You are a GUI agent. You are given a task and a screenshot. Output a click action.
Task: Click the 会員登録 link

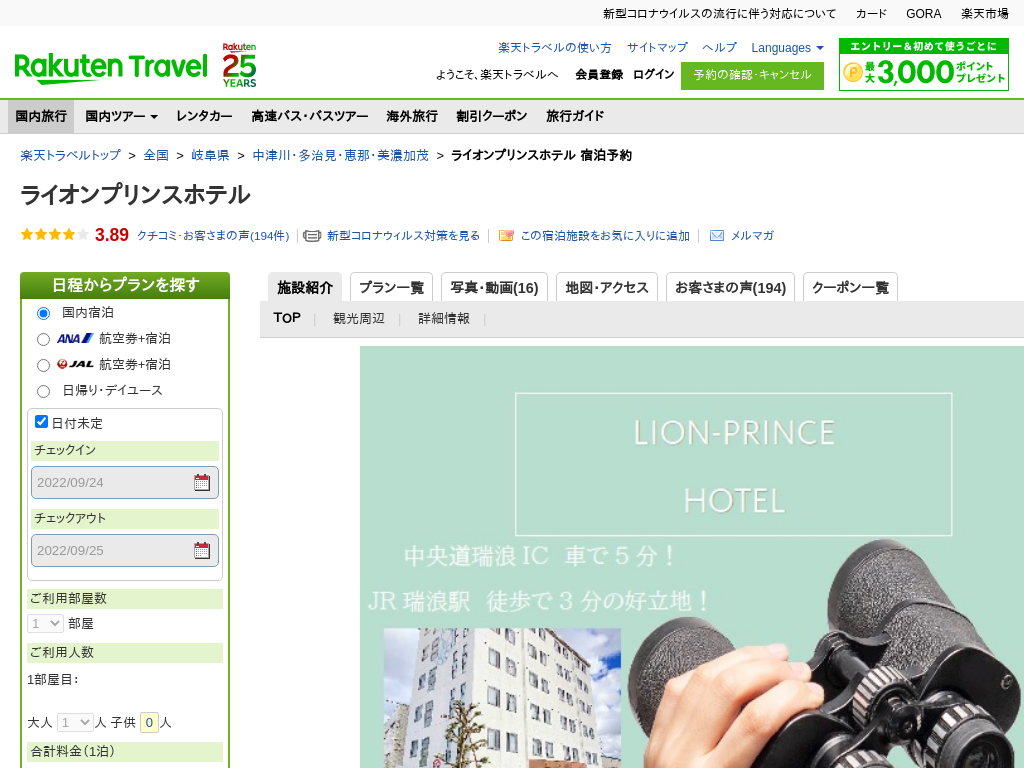(599, 74)
